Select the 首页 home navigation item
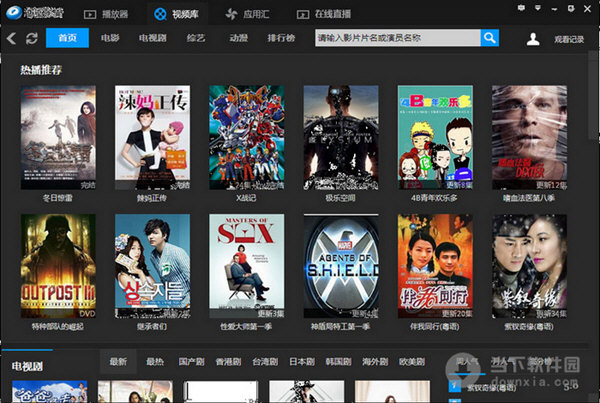Viewport: 600px width, 403px height. point(68,38)
